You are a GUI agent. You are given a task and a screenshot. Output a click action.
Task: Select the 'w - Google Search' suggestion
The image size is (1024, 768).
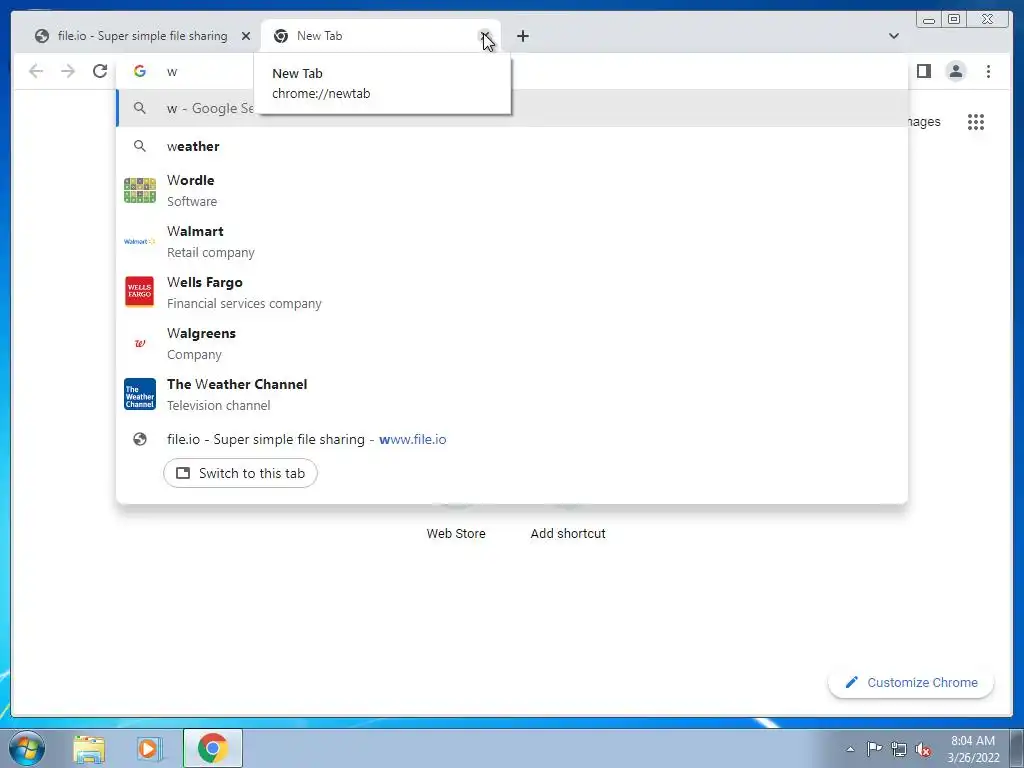[x=512, y=108]
